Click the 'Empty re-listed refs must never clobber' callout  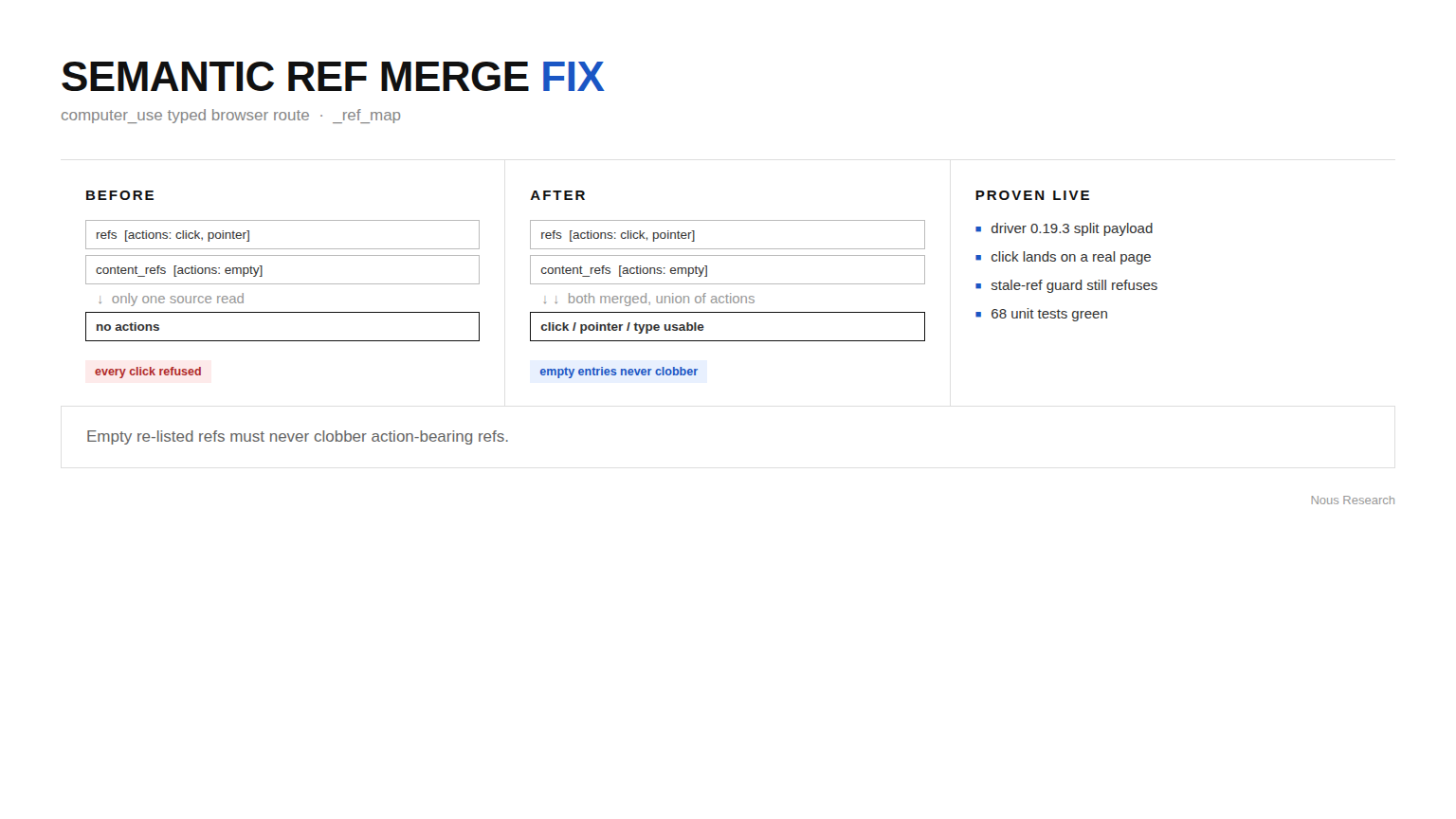[x=728, y=437]
